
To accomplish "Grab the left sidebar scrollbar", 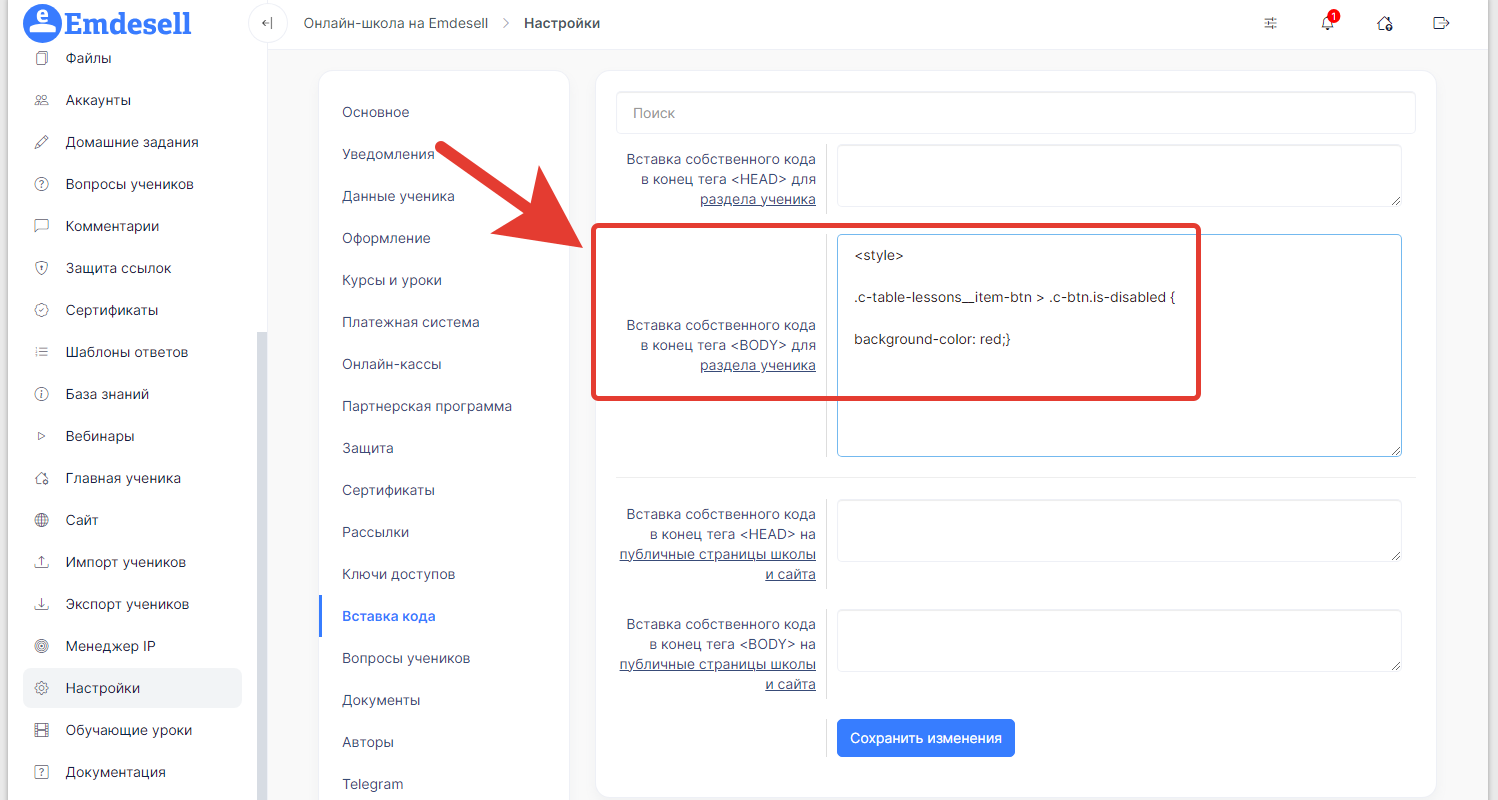I will click(261, 560).
